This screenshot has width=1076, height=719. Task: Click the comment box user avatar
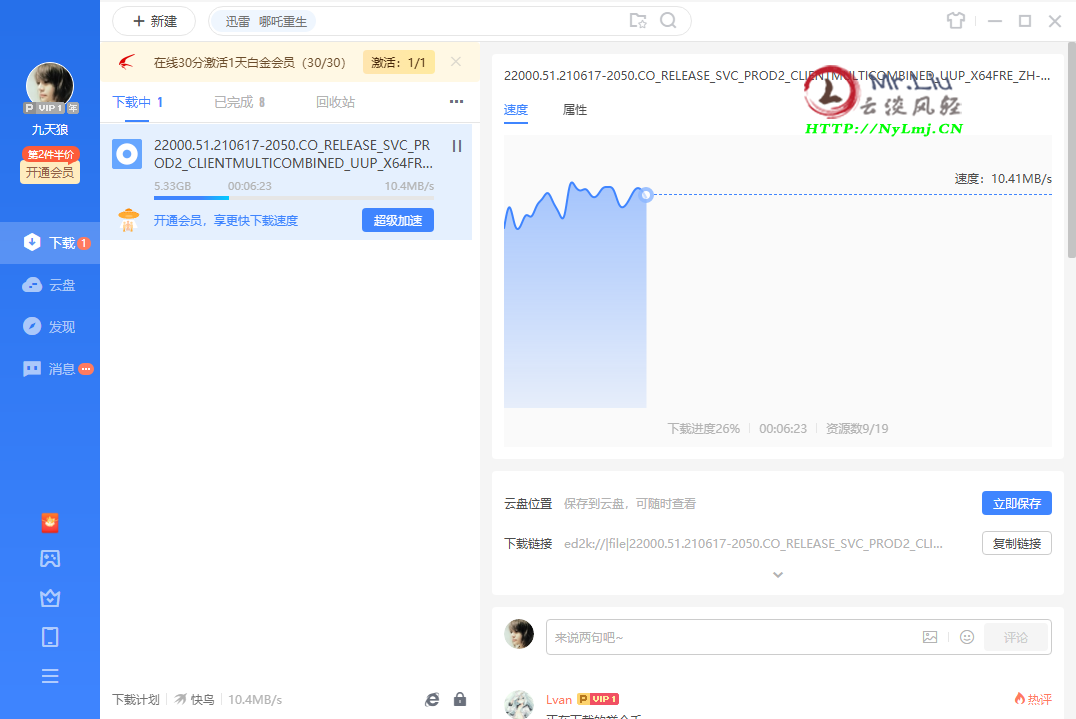pyautogui.click(x=519, y=635)
